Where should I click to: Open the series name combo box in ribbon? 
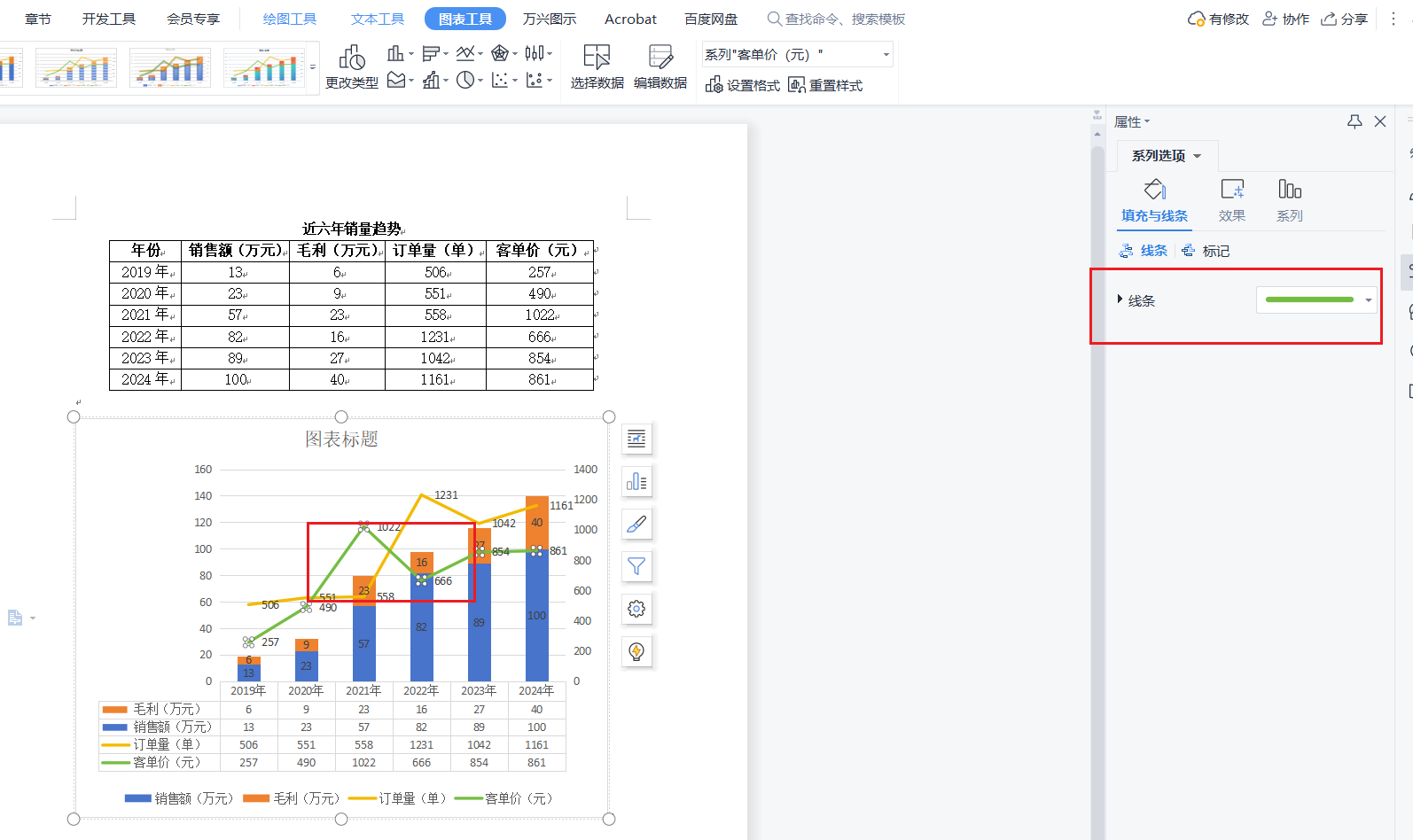click(797, 55)
